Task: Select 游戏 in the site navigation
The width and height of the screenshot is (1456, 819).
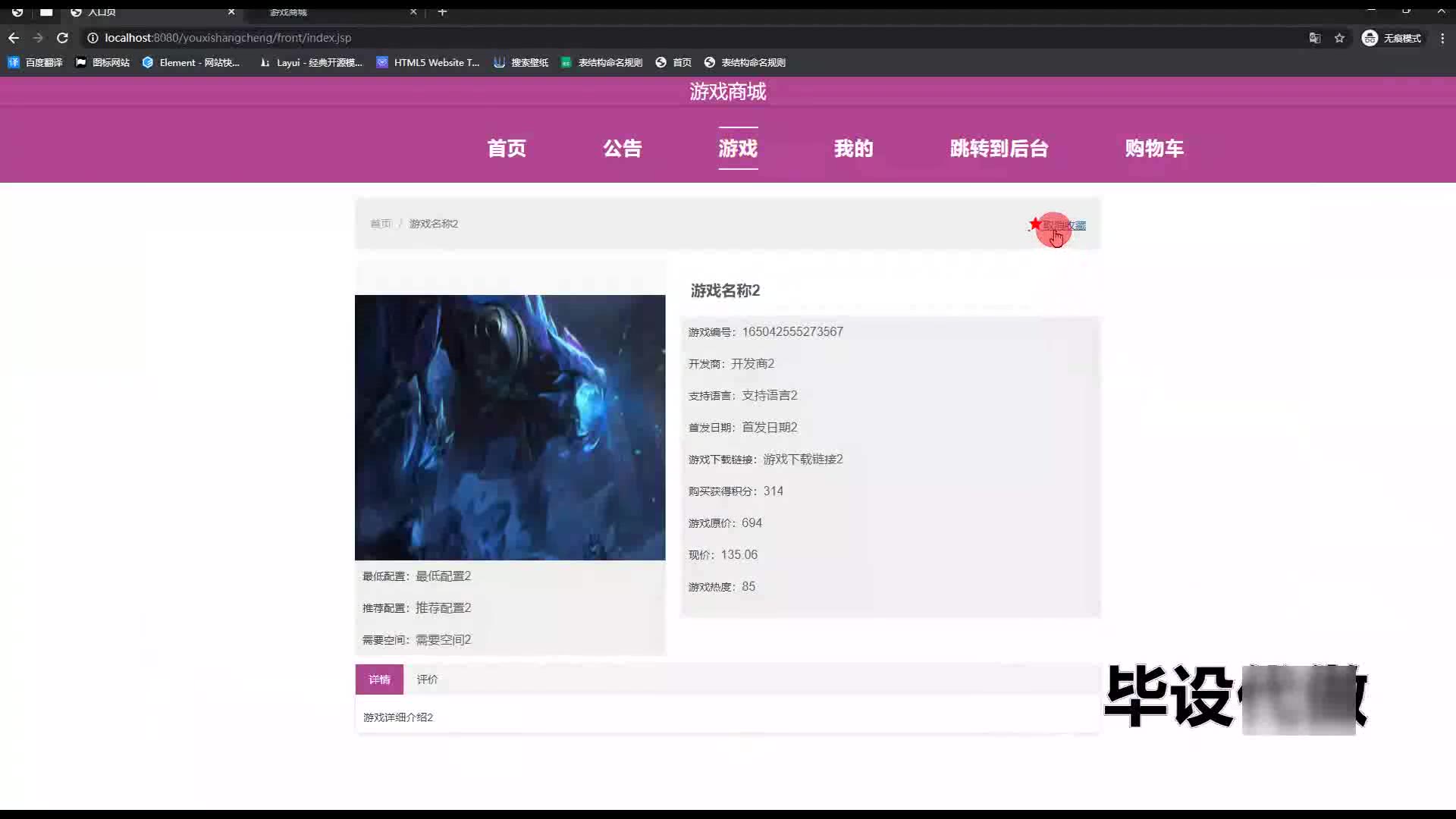Action: point(738,148)
